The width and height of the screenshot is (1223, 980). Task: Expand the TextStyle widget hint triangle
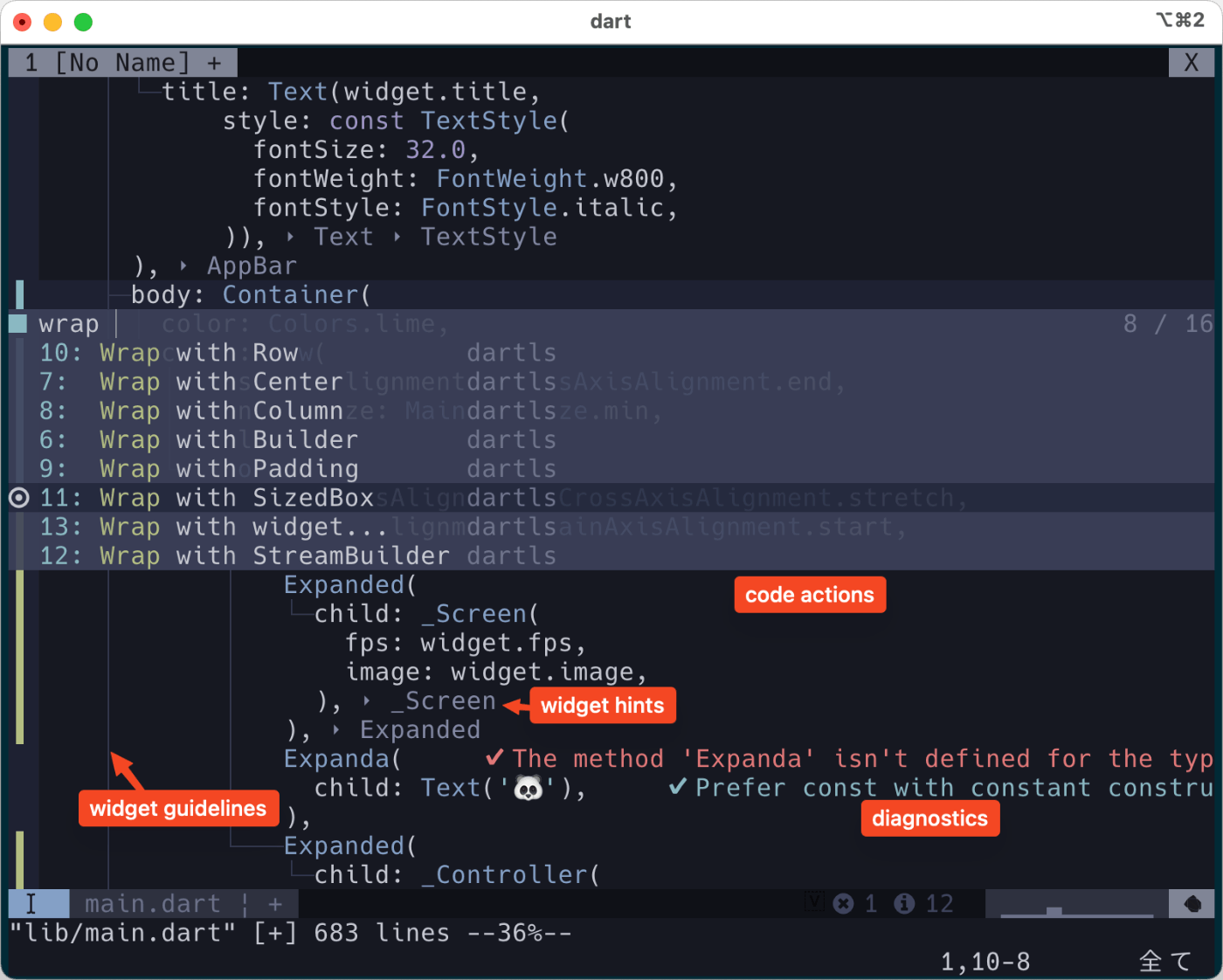tap(397, 237)
